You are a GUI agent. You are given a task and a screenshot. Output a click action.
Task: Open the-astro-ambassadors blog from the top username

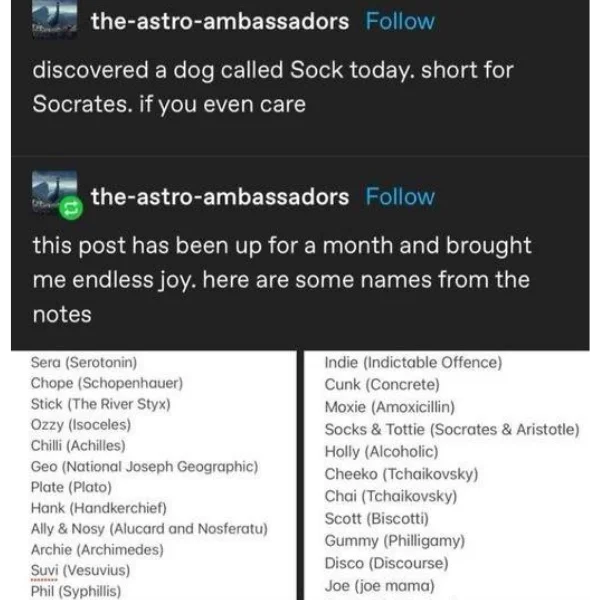(220, 21)
